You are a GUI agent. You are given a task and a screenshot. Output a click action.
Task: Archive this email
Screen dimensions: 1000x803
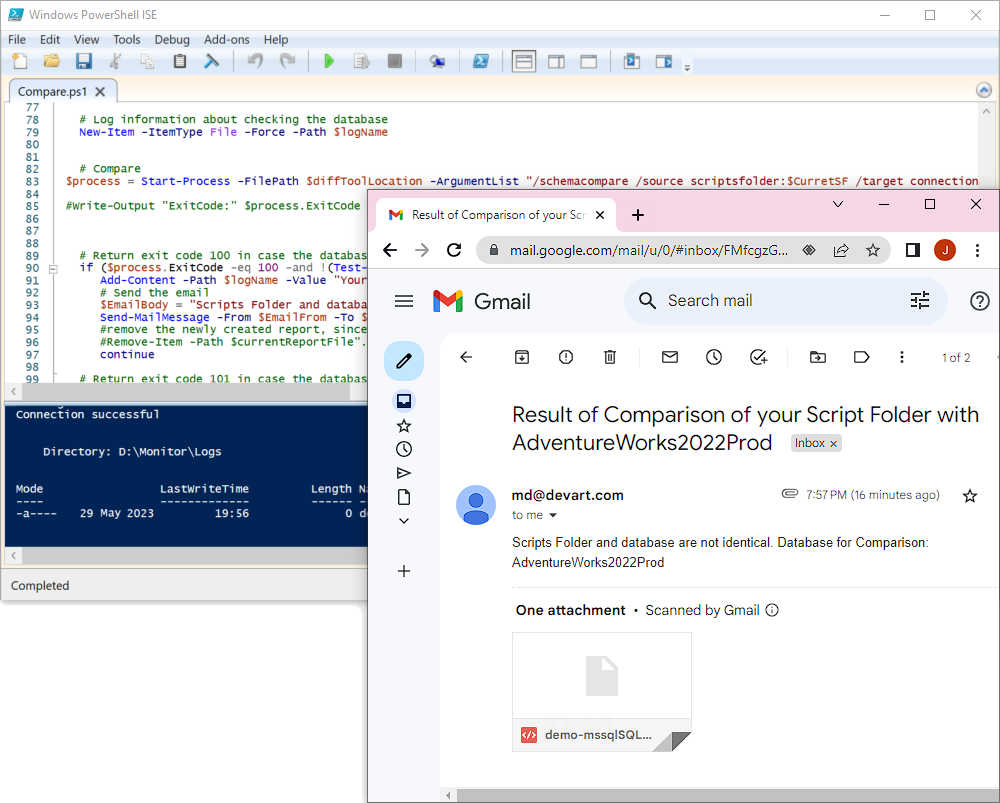pyautogui.click(x=522, y=357)
